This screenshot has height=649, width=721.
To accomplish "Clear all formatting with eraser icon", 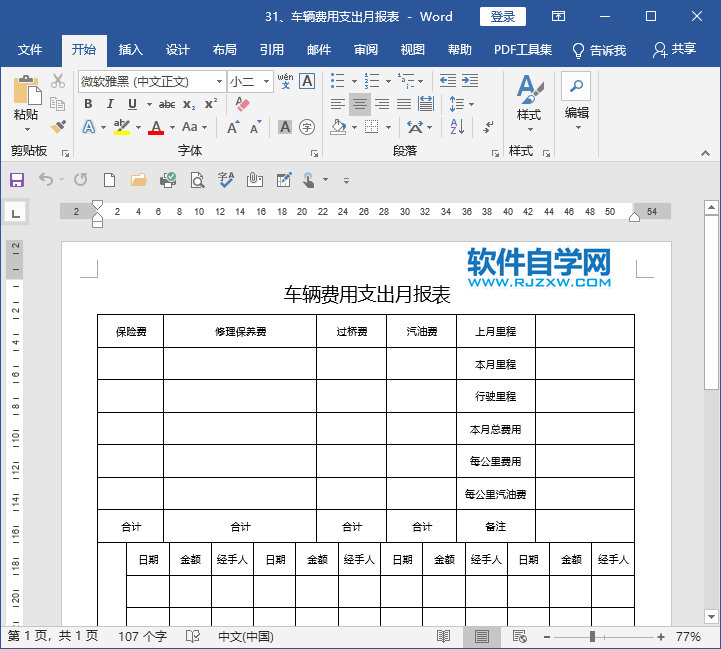I will coord(242,104).
